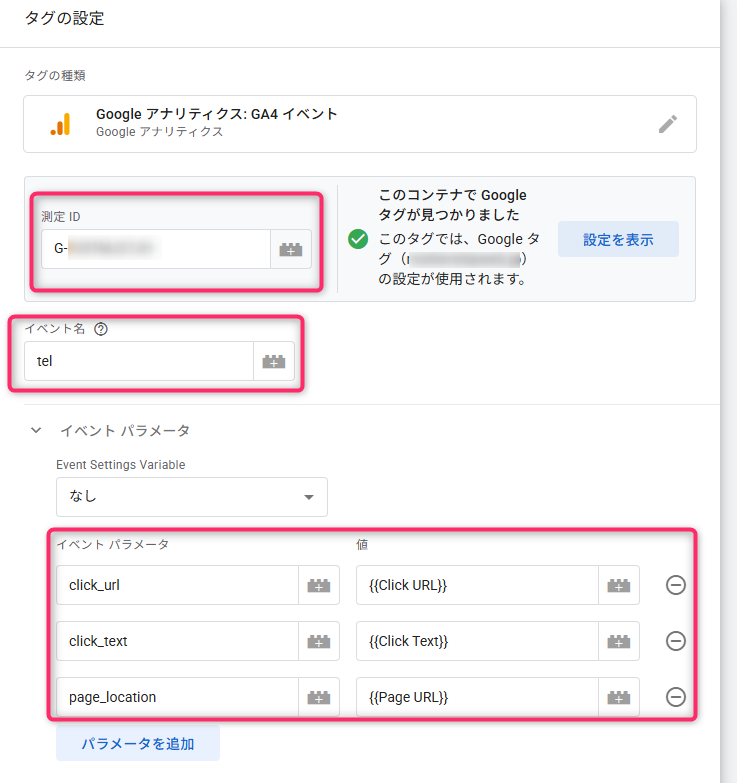Collapse the イベント パラメータ section
Image resolution: width=737 pixels, height=783 pixels.
coord(37,431)
